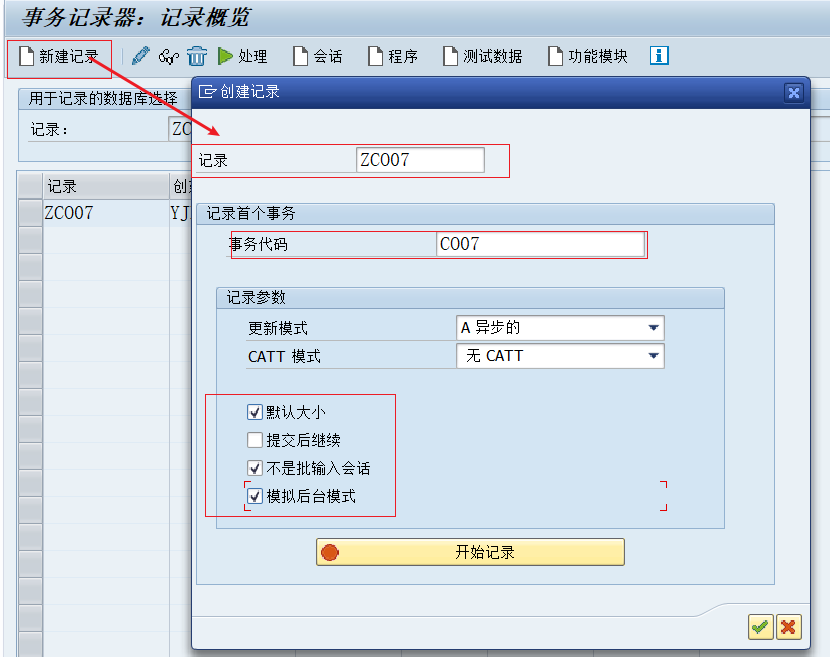Click the 新建记录 toolbar button

tap(59, 56)
